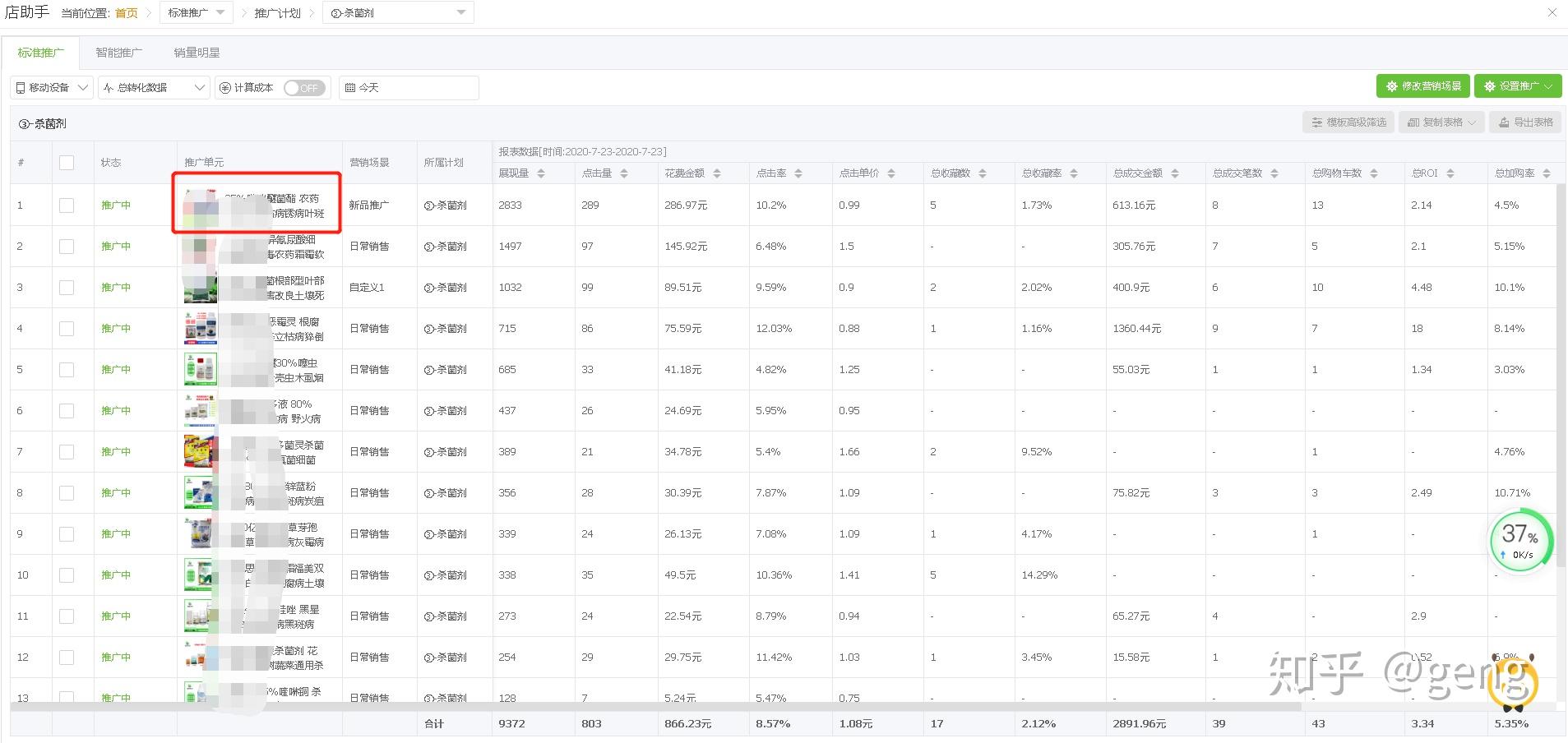Go to 首页 breadcrumb link
Screen dimensions: 1568x743
126,13
